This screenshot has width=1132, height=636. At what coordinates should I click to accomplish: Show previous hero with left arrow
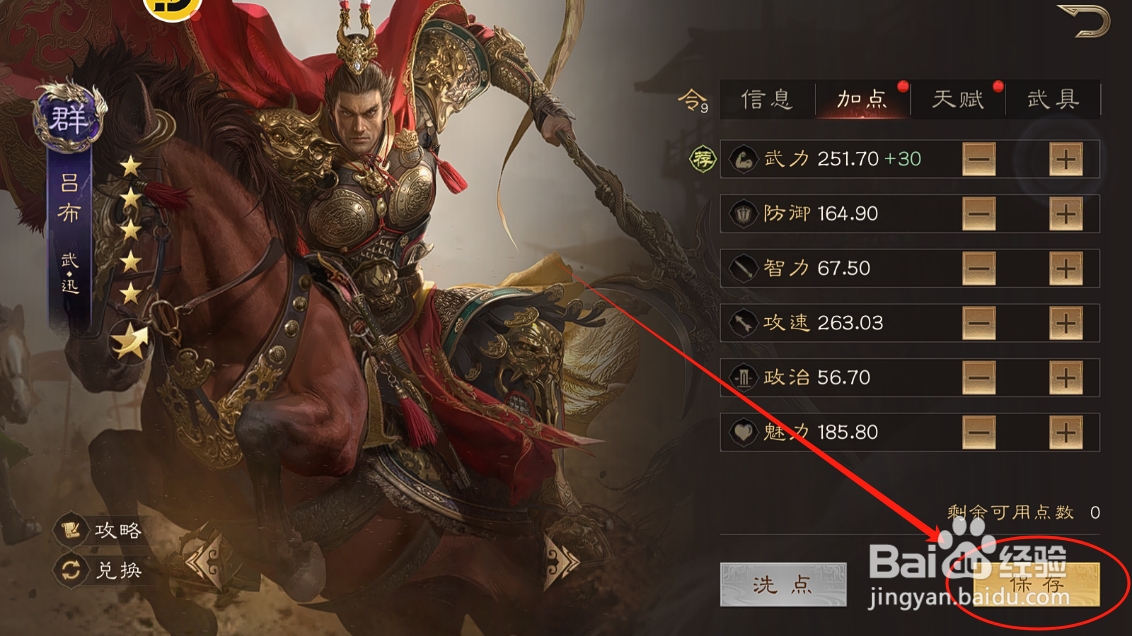[204, 561]
